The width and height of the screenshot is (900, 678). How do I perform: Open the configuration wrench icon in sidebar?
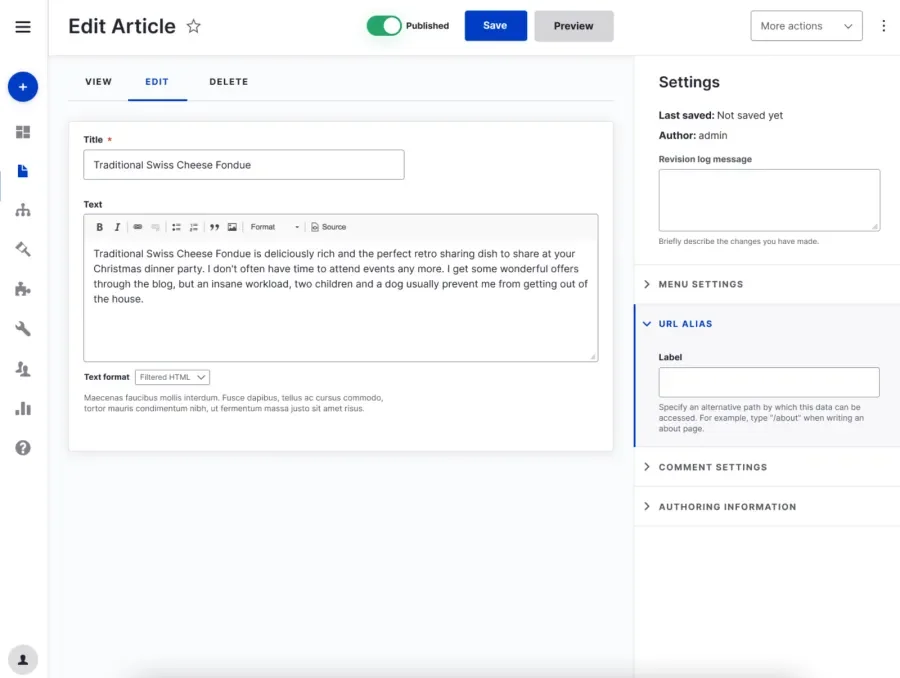pyautogui.click(x=23, y=328)
